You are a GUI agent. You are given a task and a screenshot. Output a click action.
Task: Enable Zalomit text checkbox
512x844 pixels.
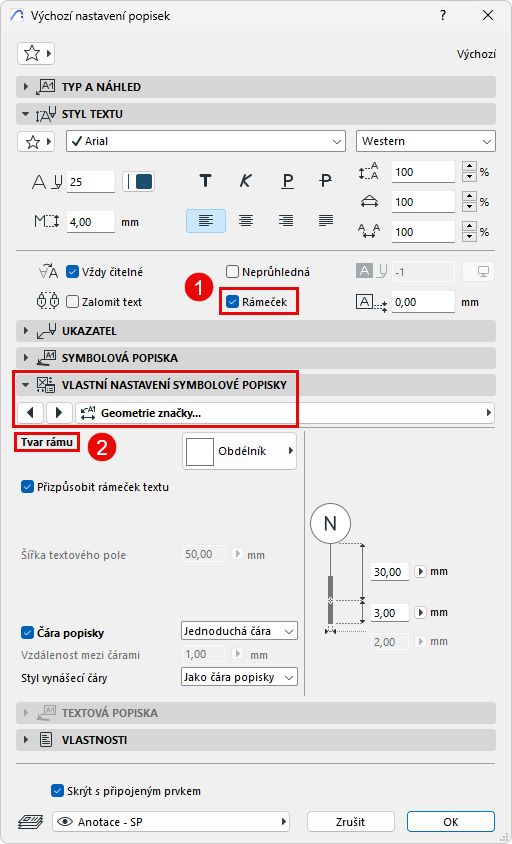click(x=73, y=302)
